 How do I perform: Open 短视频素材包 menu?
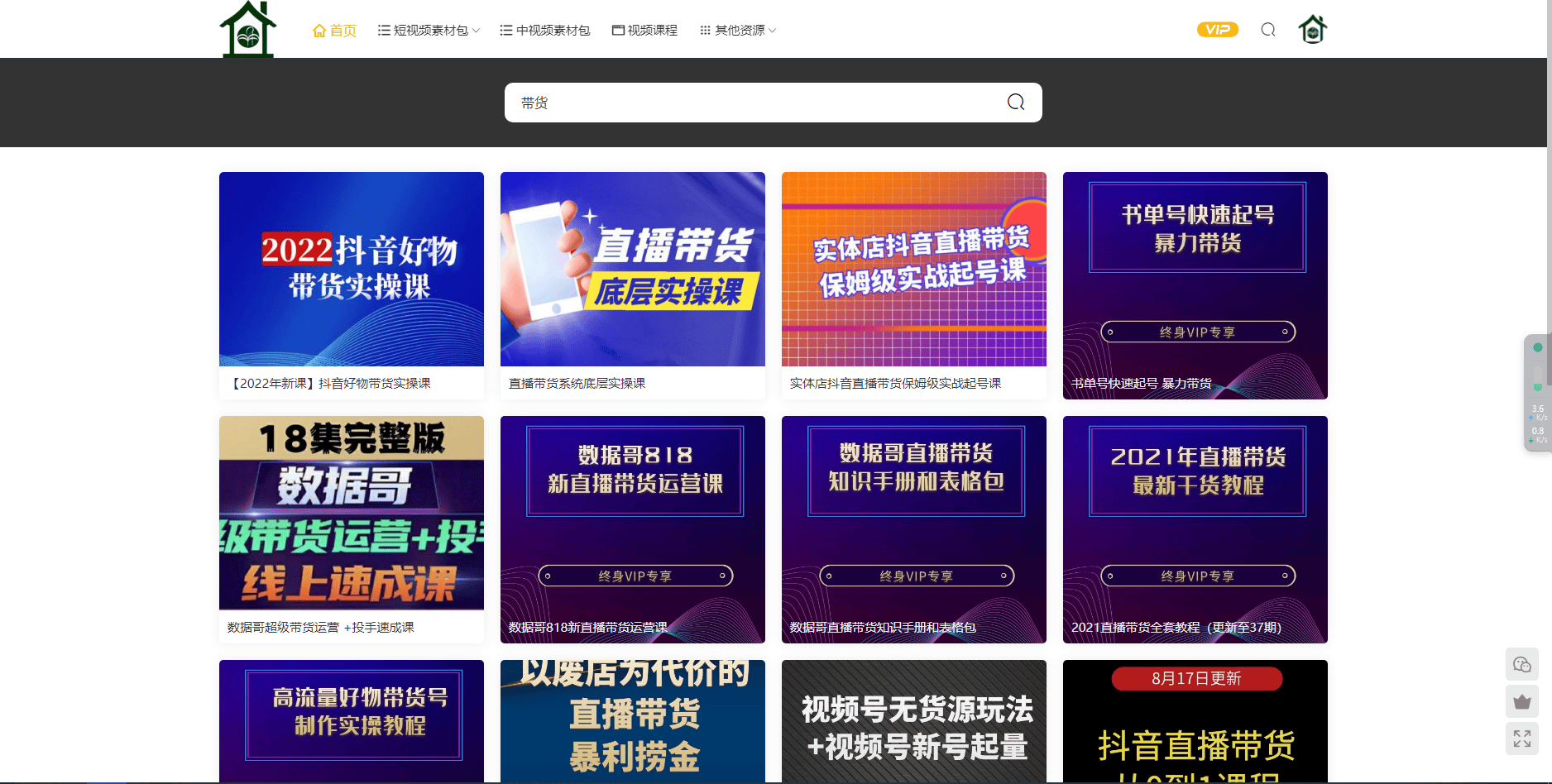429,31
